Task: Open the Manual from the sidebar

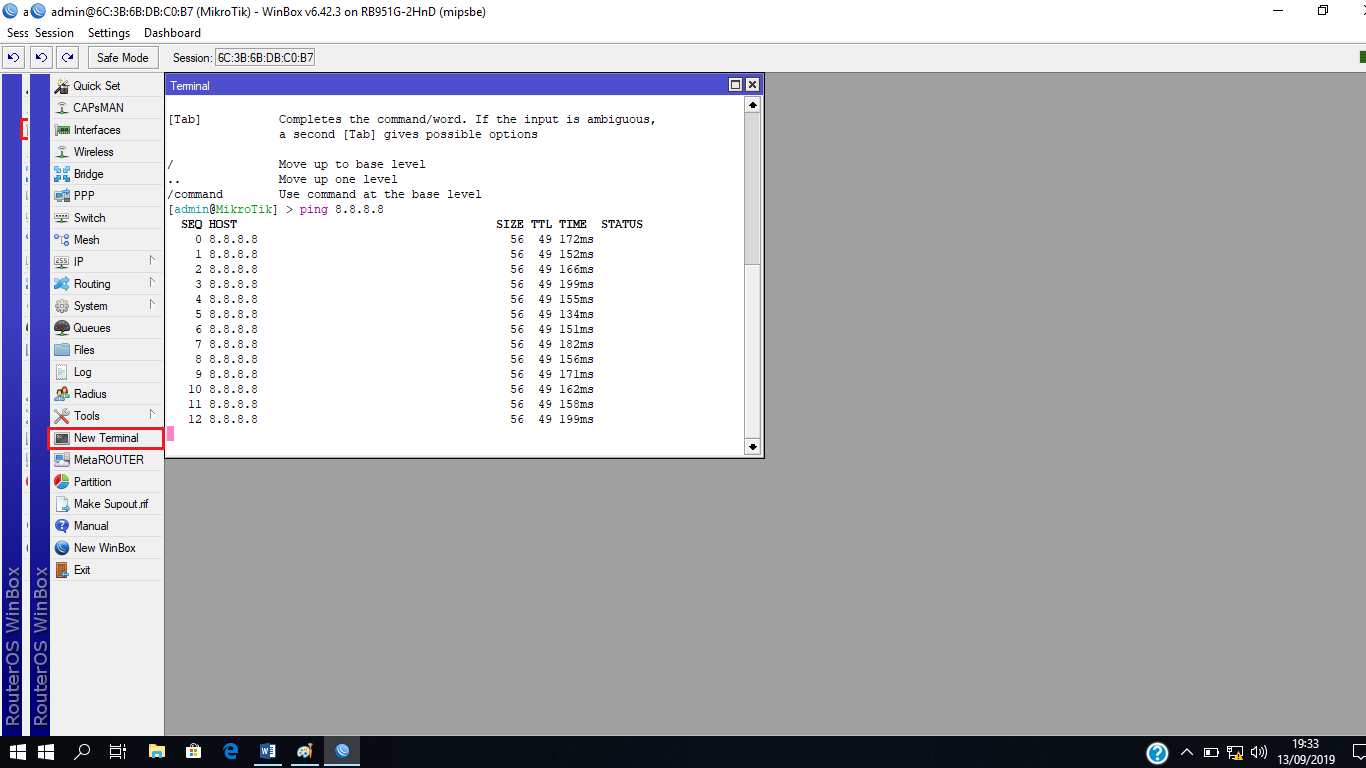Action: (x=107, y=526)
